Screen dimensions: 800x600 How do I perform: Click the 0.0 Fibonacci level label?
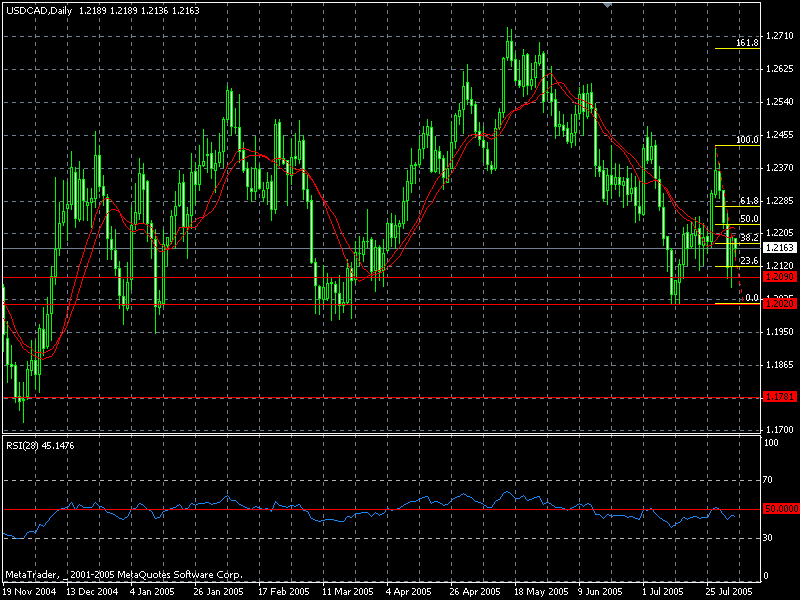pos(752,298)
